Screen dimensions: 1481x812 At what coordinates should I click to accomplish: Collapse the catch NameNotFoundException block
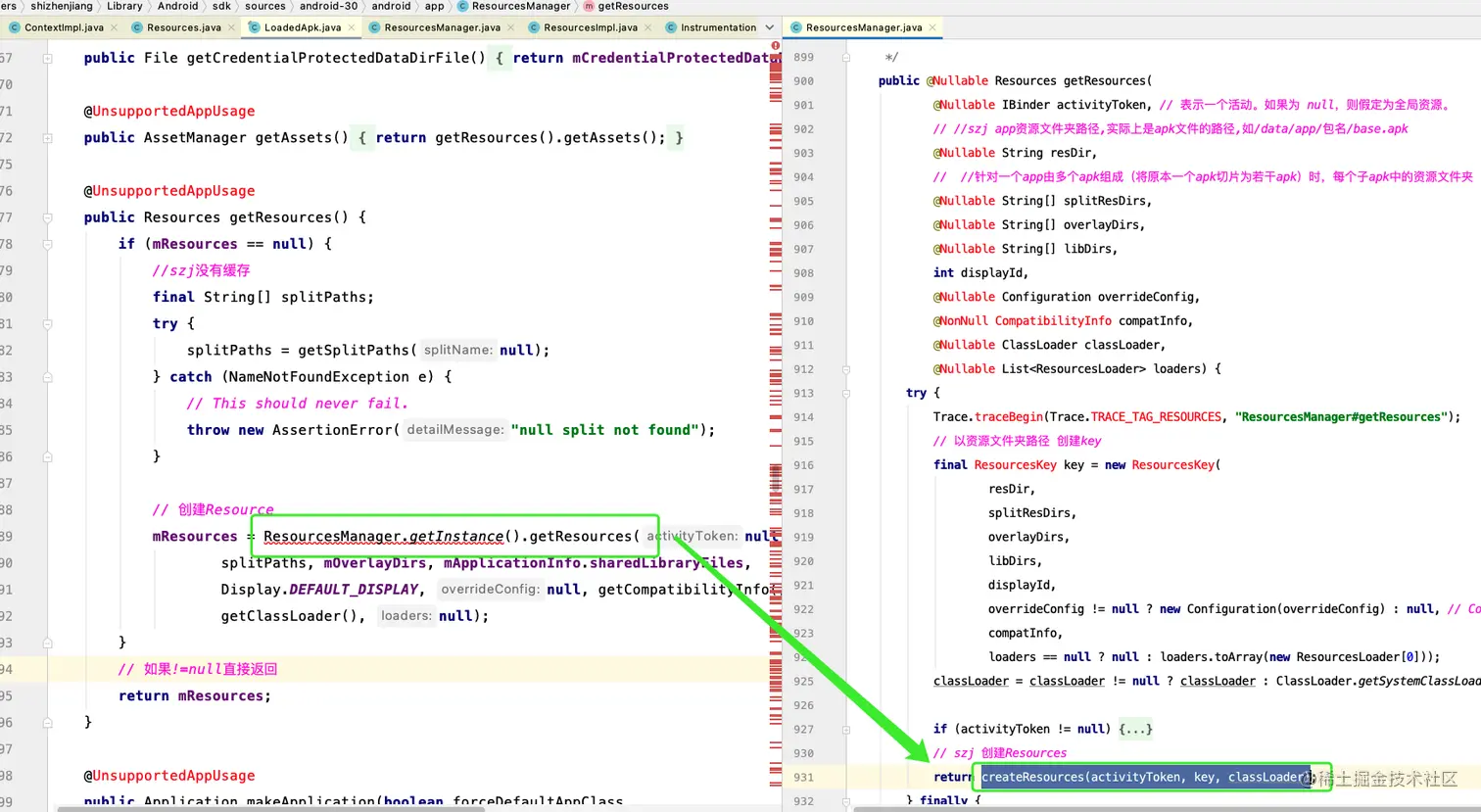(47, 377)
